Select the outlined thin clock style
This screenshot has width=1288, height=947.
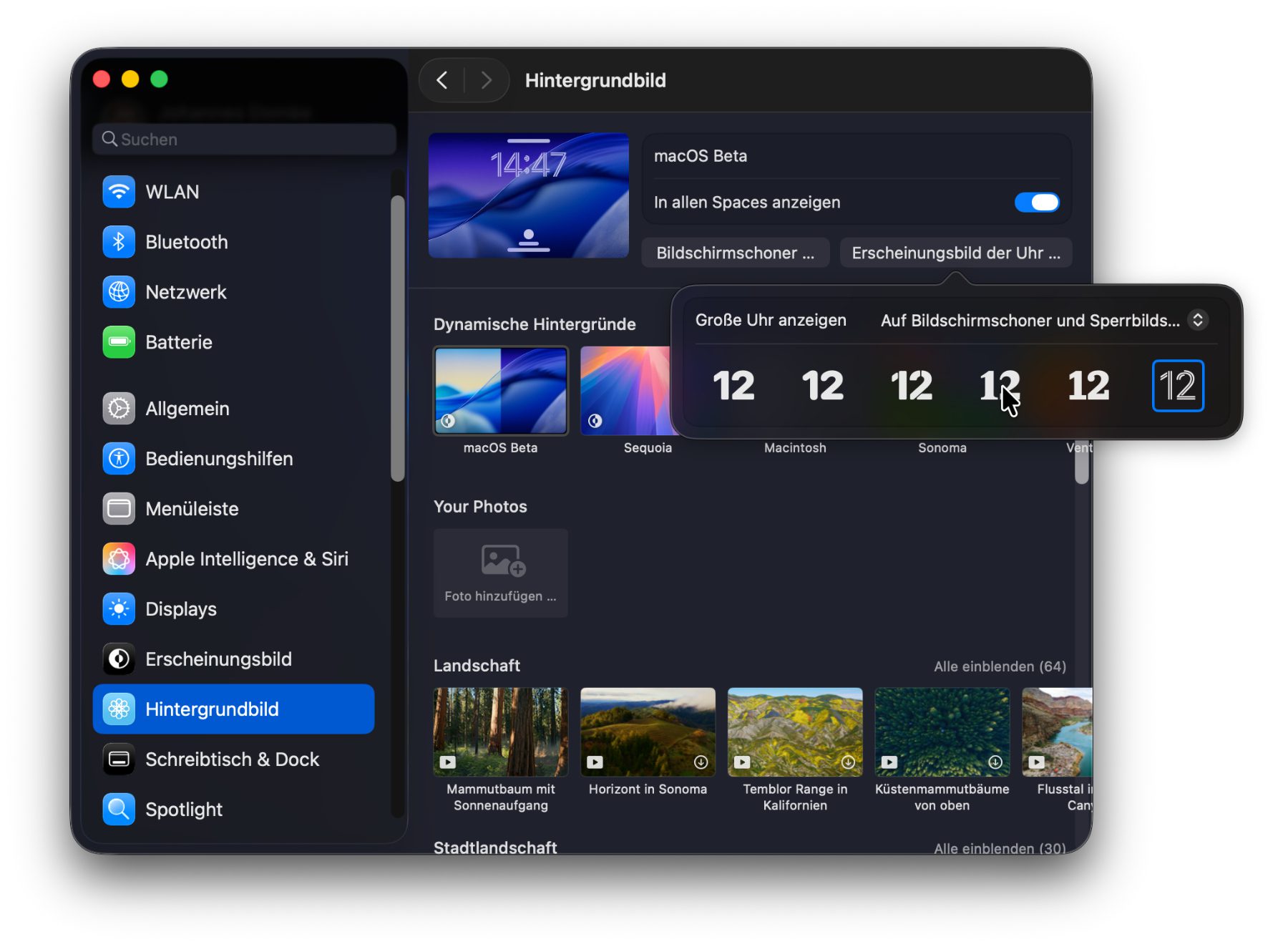point(1178,386)
